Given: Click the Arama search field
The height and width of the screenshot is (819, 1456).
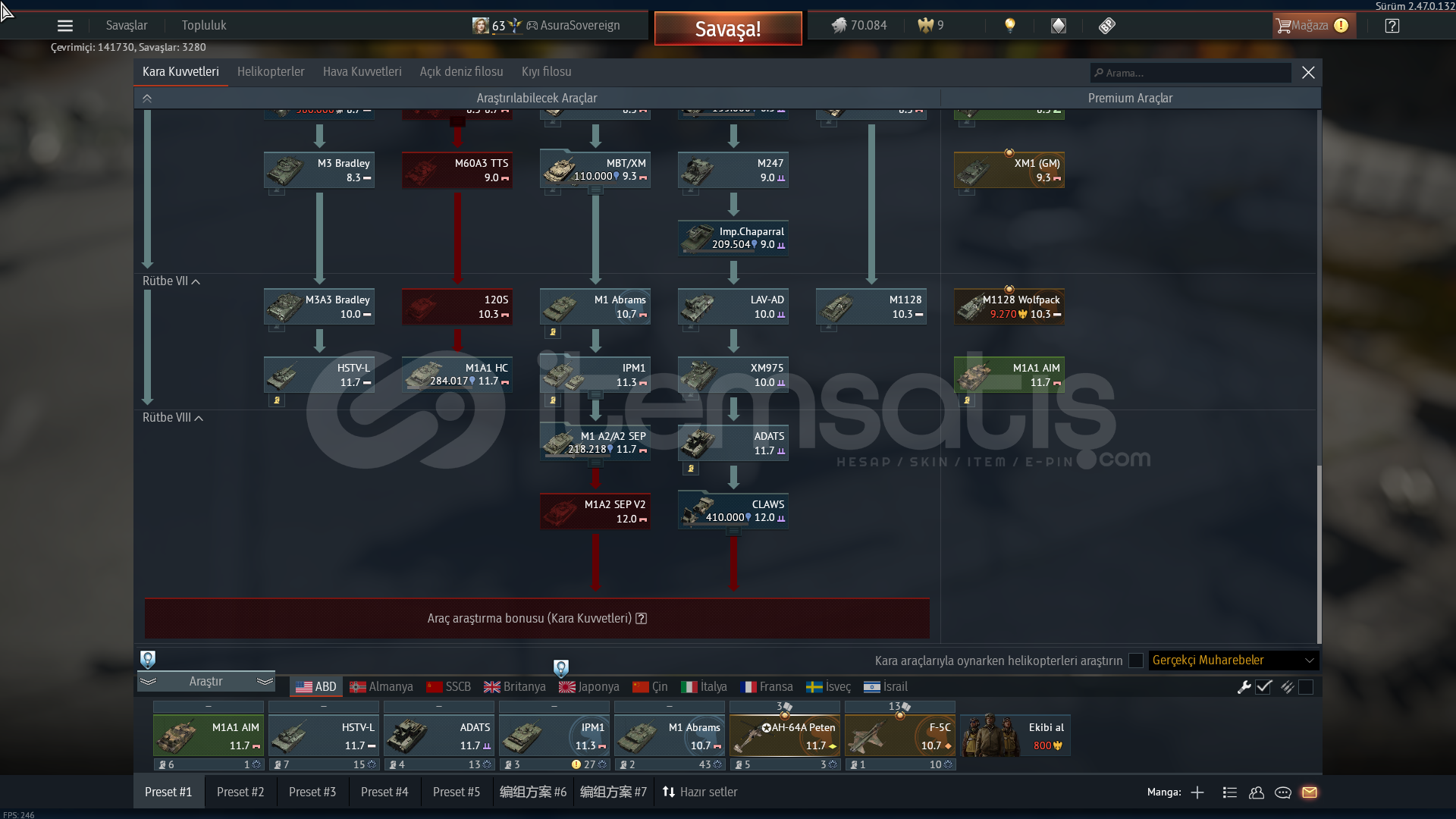Looking at the screenshot, I should coord(1191,73).
